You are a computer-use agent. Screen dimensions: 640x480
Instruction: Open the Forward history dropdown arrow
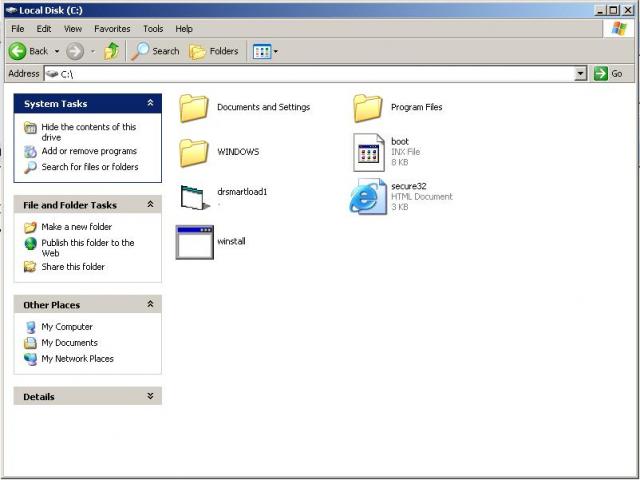(93, 51)
